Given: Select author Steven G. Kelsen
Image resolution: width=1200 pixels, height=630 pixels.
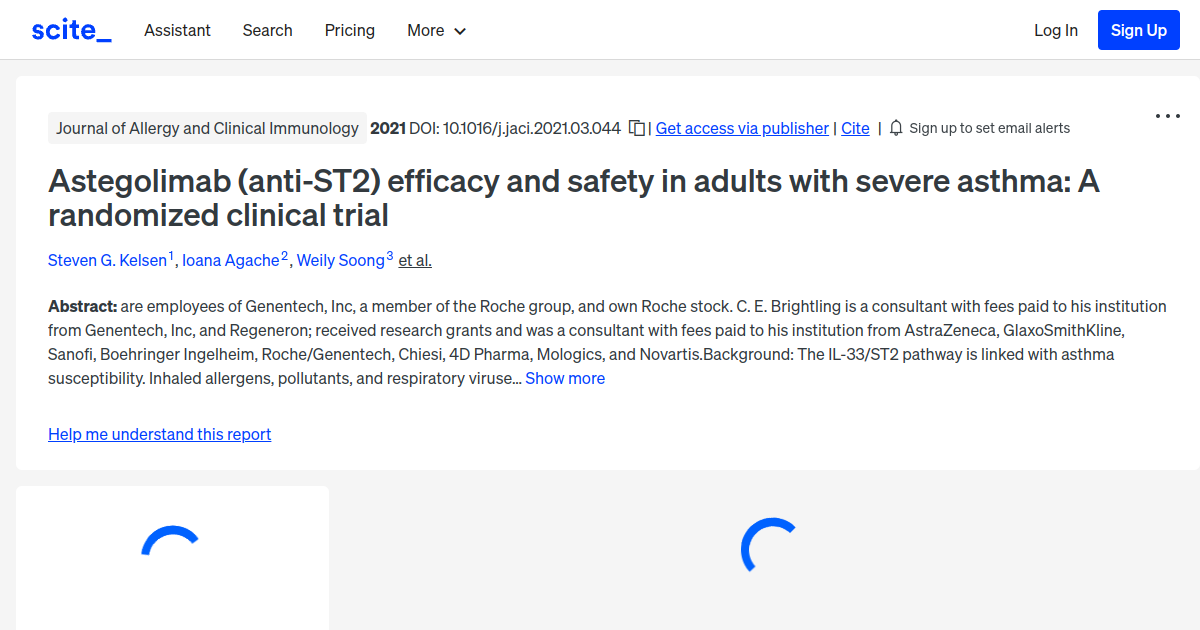Looking at the screenshot, I should [x=108, y=260].
